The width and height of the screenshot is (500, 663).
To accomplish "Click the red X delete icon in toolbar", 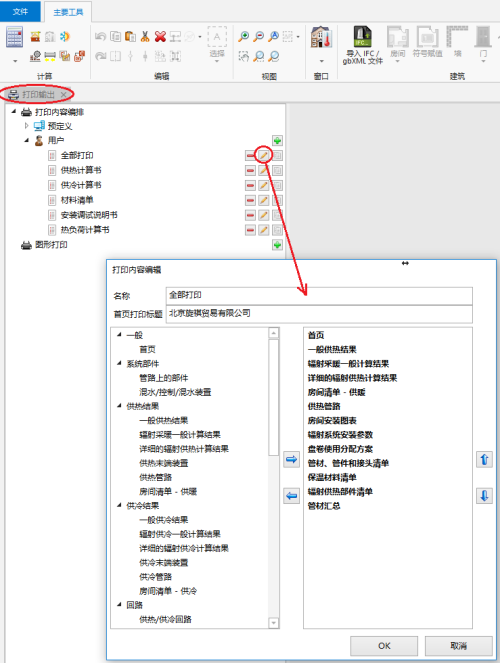I will pyautogui.click(x=160, y=37).
